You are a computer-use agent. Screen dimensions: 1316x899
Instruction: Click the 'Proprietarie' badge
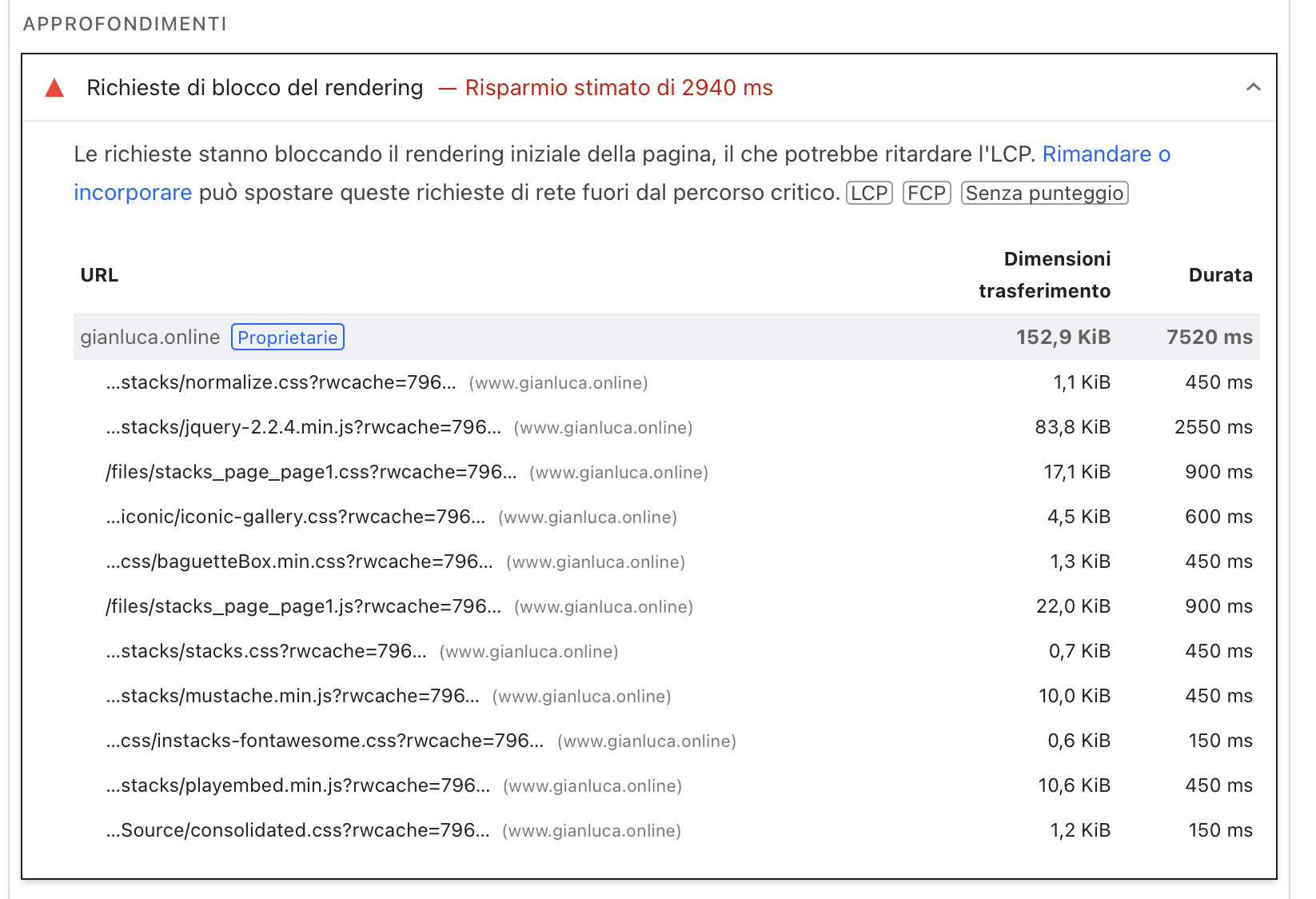tap(287, 338)
